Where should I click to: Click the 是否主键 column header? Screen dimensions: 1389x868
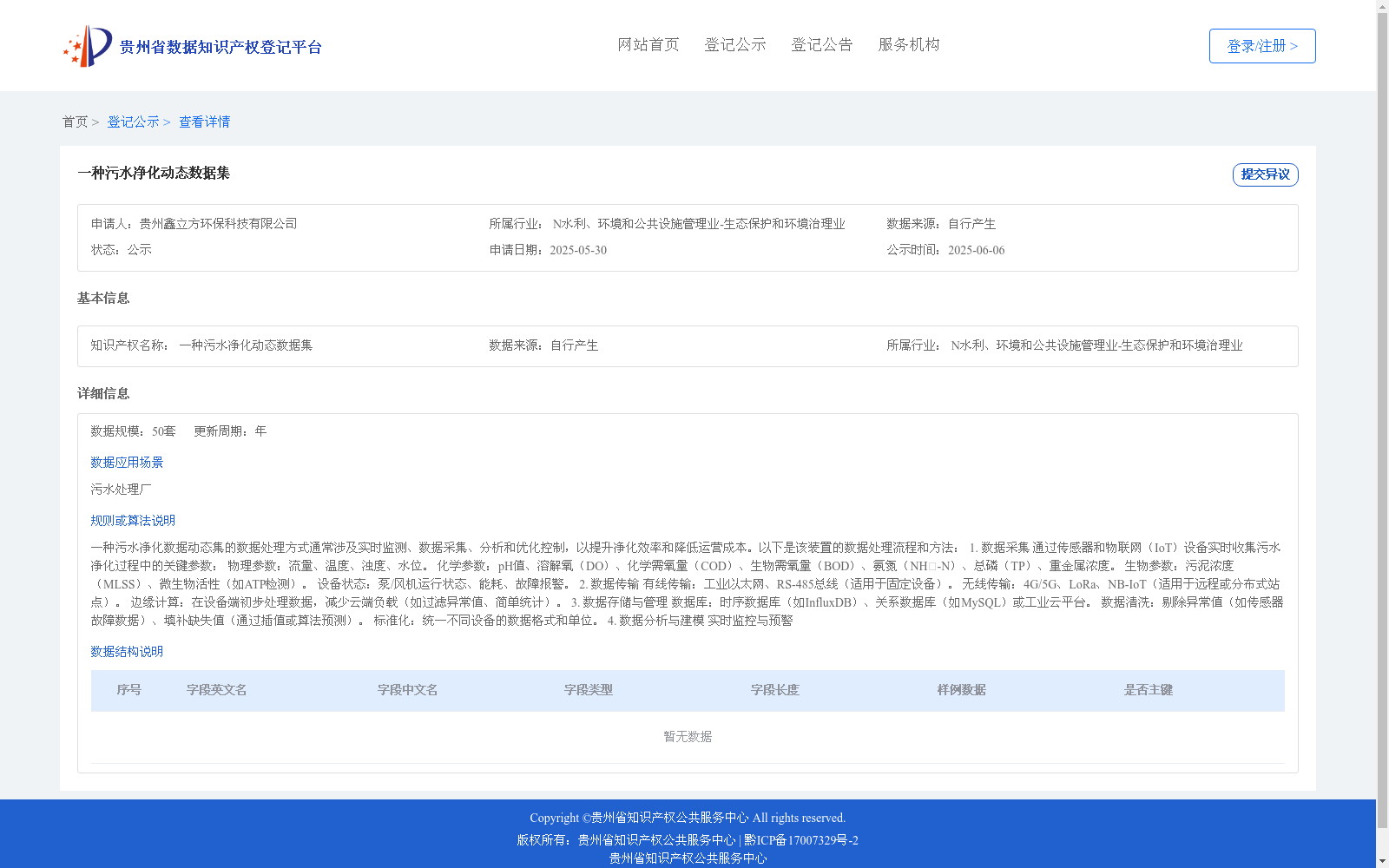point(1149,690)
